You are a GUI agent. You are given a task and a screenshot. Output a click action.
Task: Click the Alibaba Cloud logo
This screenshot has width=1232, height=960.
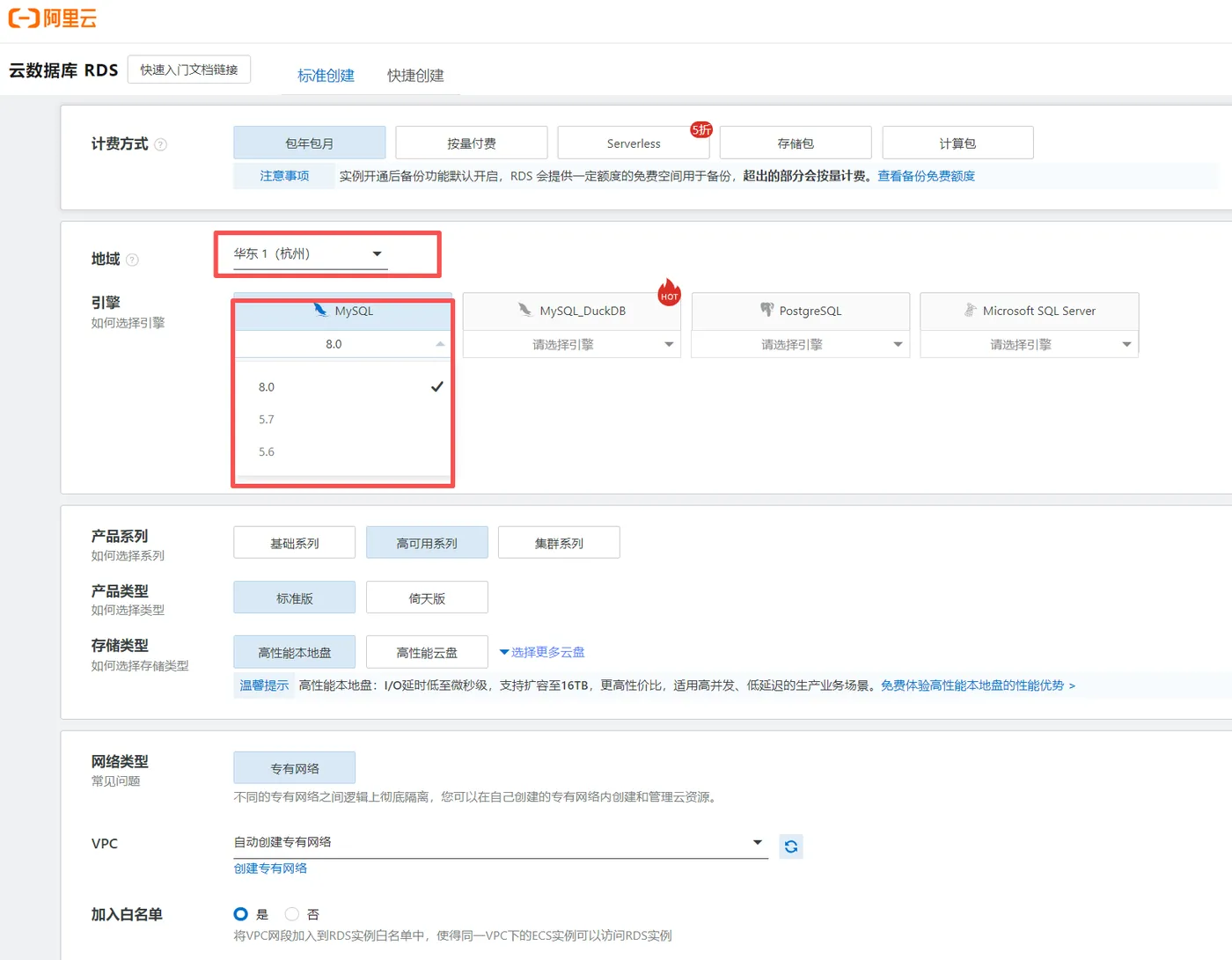tap(53, 18)
